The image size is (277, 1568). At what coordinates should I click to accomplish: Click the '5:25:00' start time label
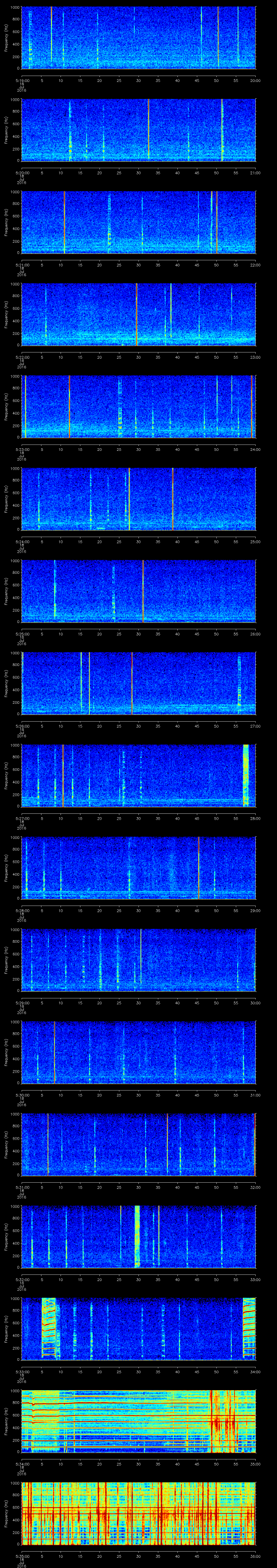point(22,634)
